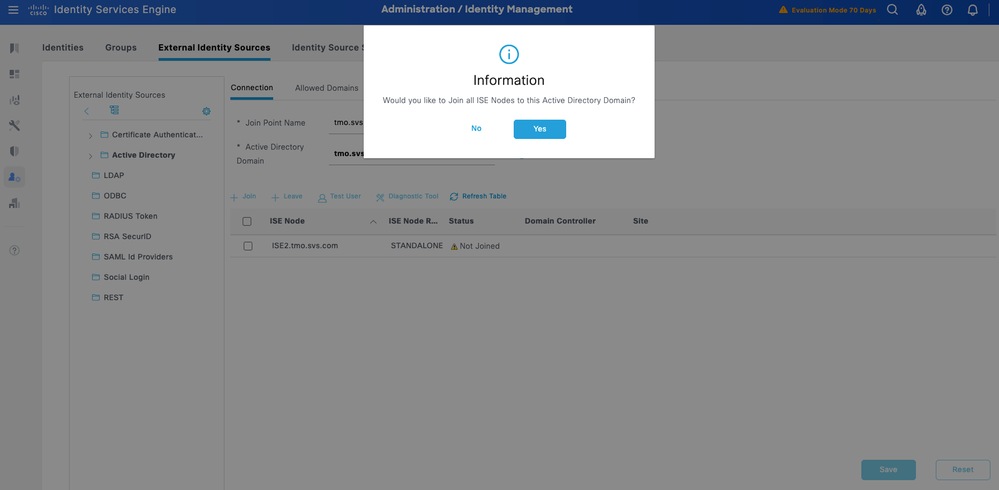Viewport: 999px width, 490px height.
Task: Select RSA SecurID in the tree
Action: (x=127, y=236)
